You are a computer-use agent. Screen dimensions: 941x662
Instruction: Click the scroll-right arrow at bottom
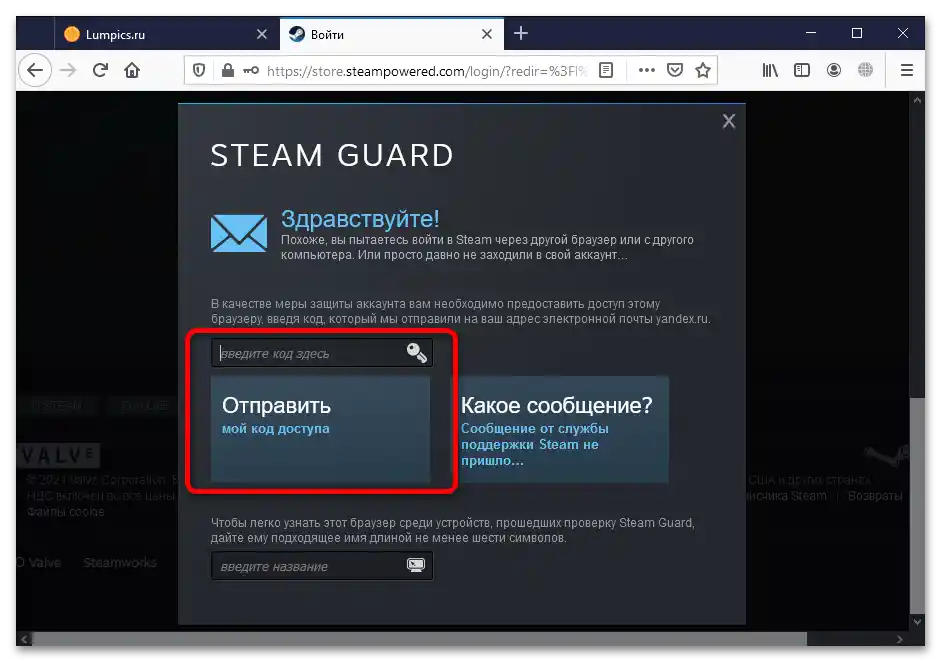(x=900, y=639)
